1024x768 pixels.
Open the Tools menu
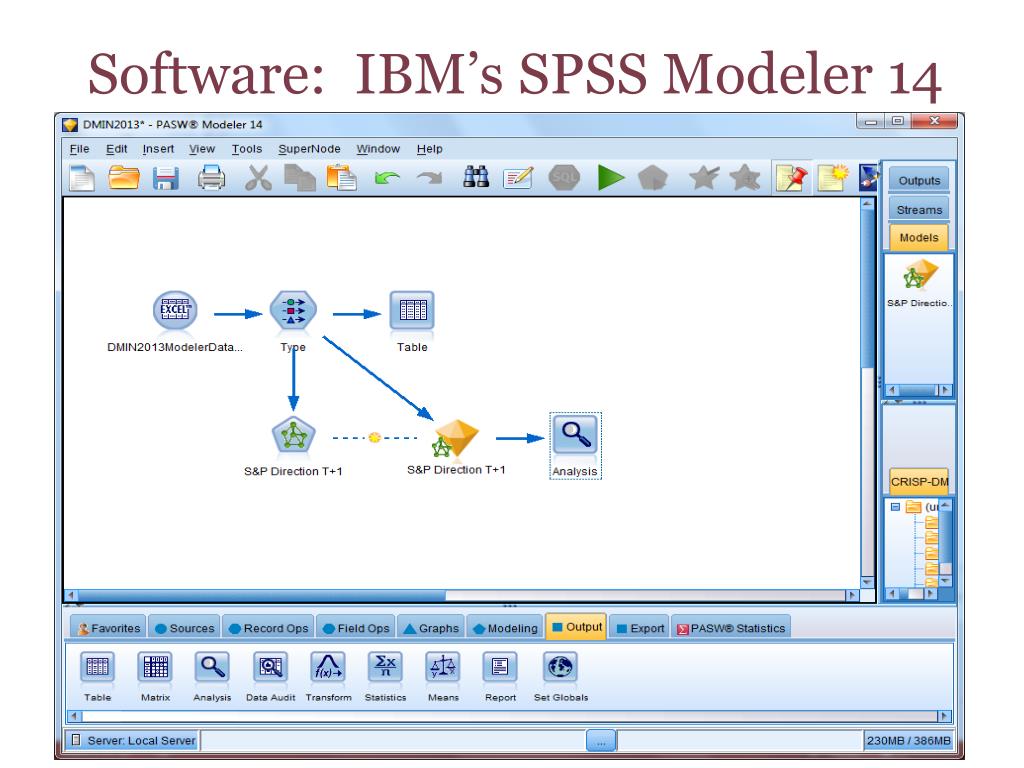click(246, 149)
